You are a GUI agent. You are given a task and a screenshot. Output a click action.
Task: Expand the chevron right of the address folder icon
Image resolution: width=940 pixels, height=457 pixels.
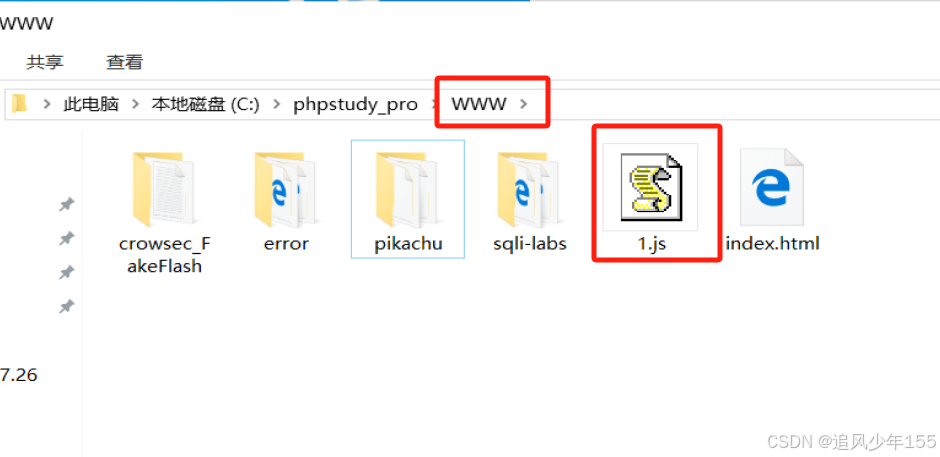tap(47, 104)
